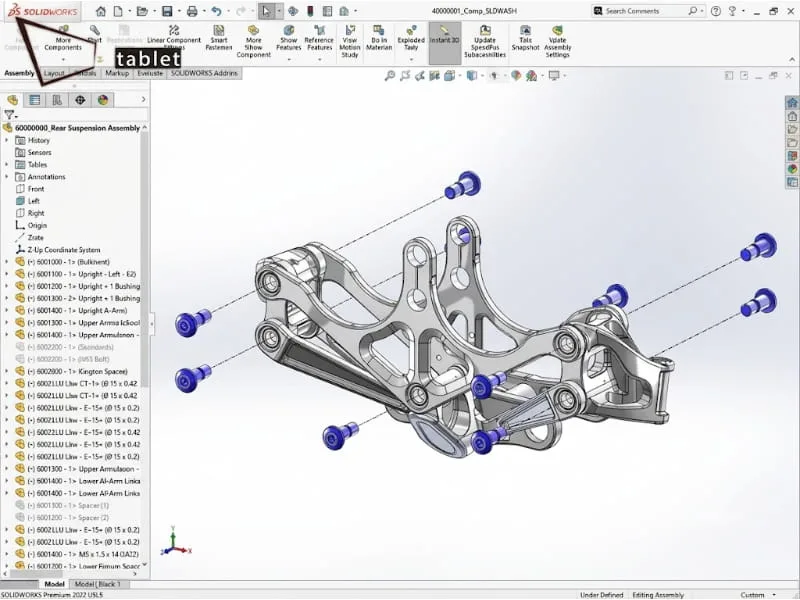Open the Smart Fasteners tool
Viewport: 800px width, 600px height.
point(219,38)
